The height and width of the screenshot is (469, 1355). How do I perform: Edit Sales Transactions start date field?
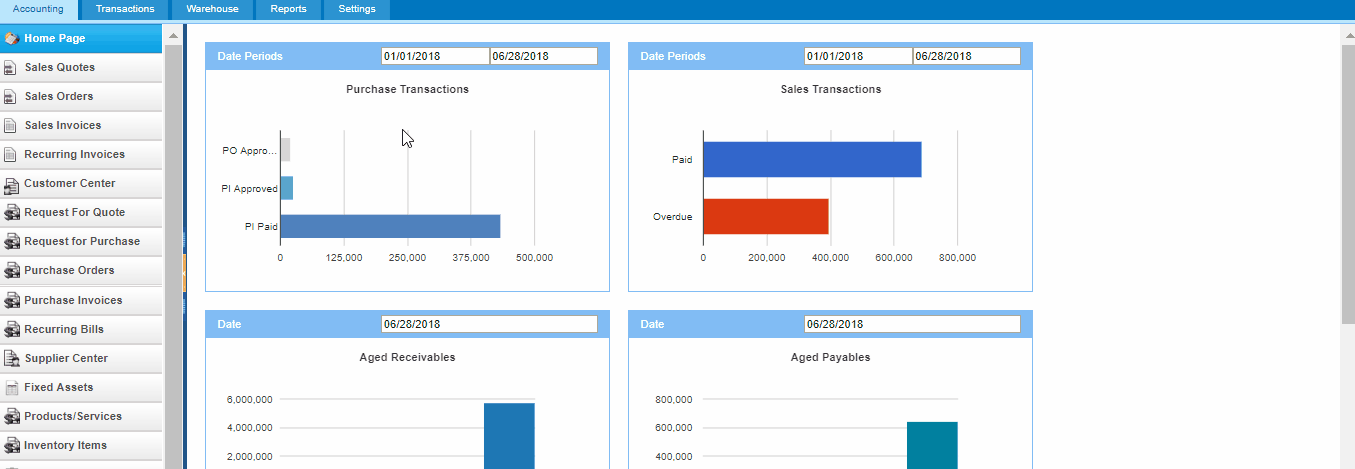point(858,56)
